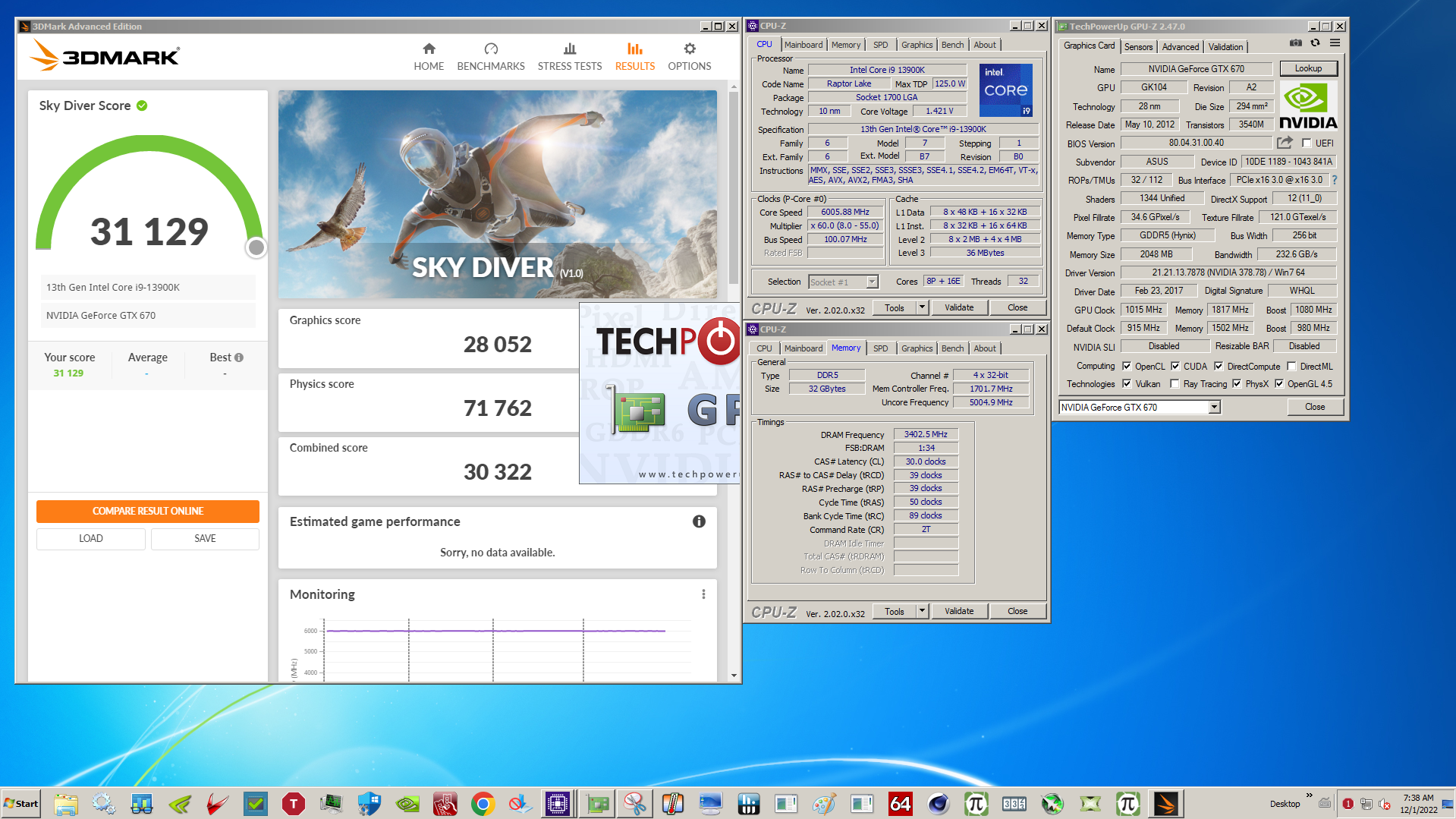Toggle the Vulkan checkbox
This screenshot has height=819, width=1456.
1127,383
